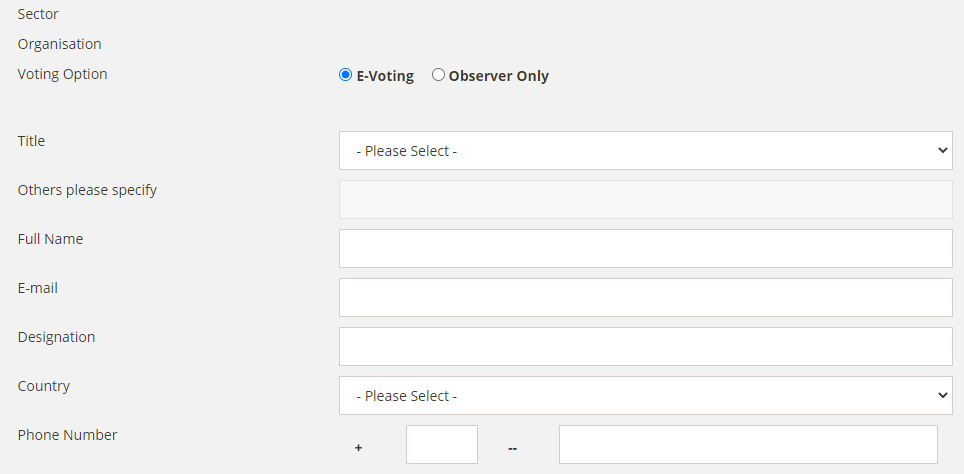Viewport: 964px width, 474px height.
Task: Click the Voting Option label
Action: coord(63,74)
